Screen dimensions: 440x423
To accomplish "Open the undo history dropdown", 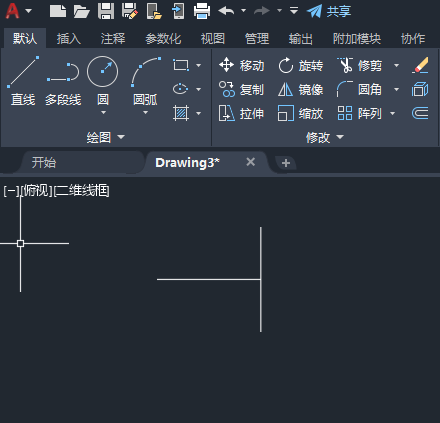I will click(243, 11).
